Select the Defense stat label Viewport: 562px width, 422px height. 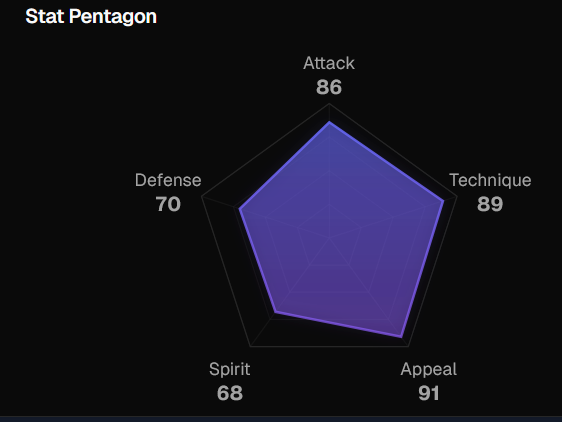coord(168,180)
